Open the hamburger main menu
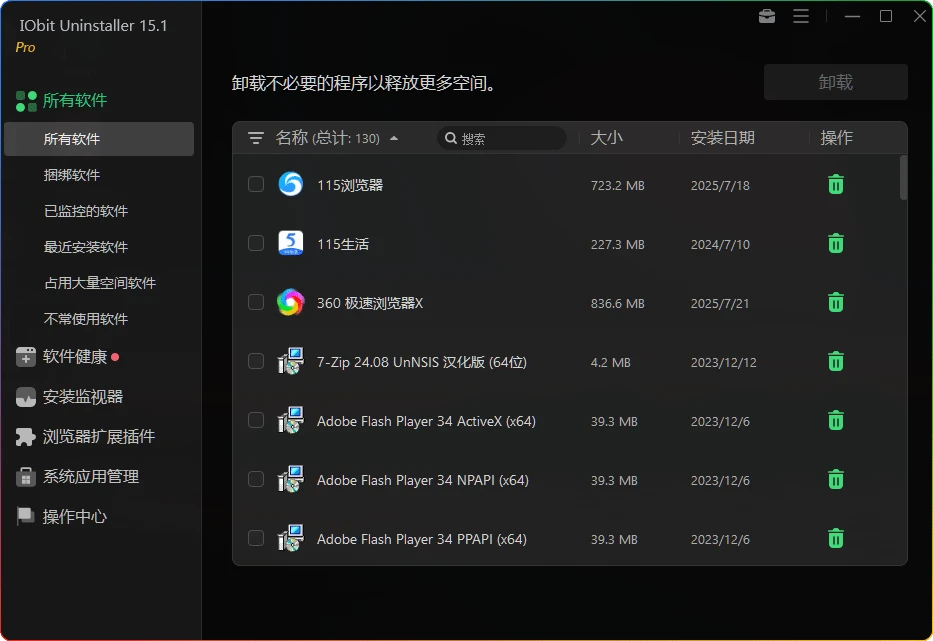Screen dimensions: 933x641 click(x=801, y=16)
